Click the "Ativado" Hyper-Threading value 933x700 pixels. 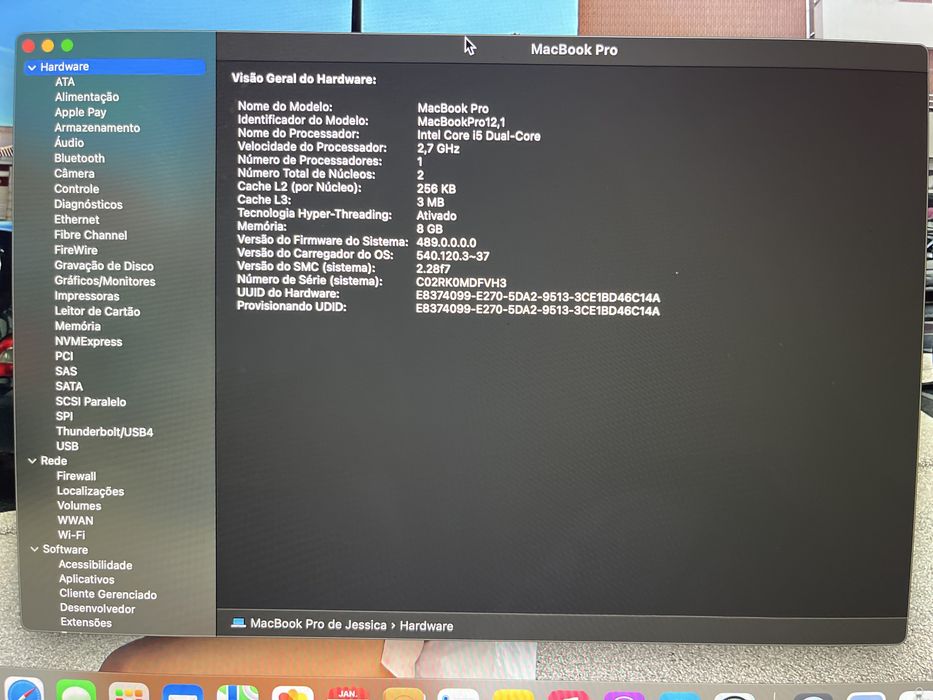(x=436, y=216)
